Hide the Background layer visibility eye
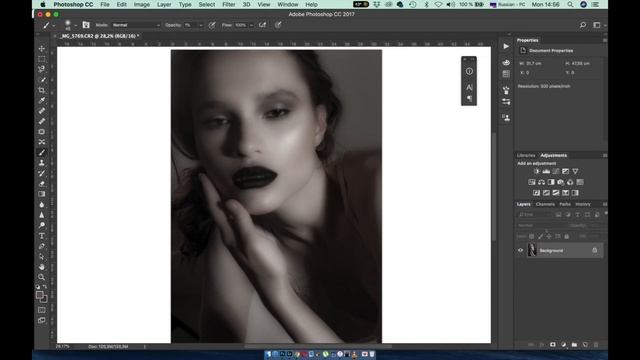The image size is (640, 360). pos(520,250)
